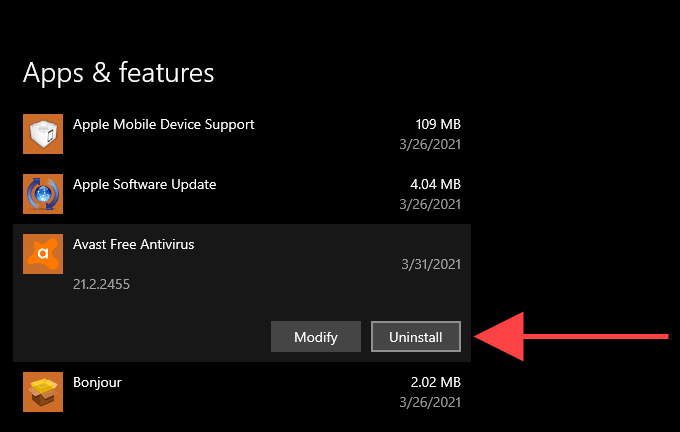Click the 109 MB size label
The height and width of the screenshot is (432, 680).
(438, 125)
